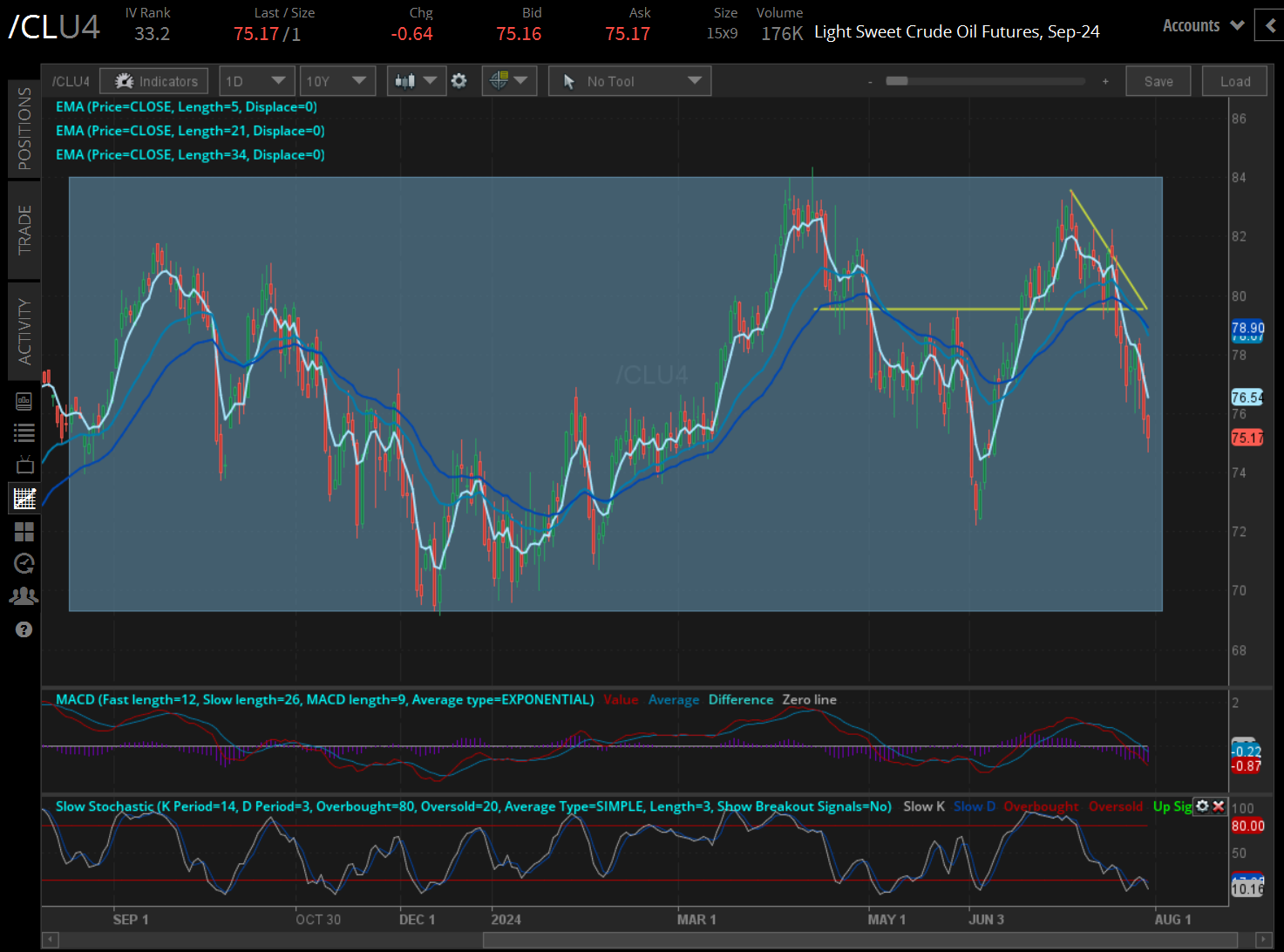Click the Save button
This screenshot has width=1284, height=952.
[1158, 80]
